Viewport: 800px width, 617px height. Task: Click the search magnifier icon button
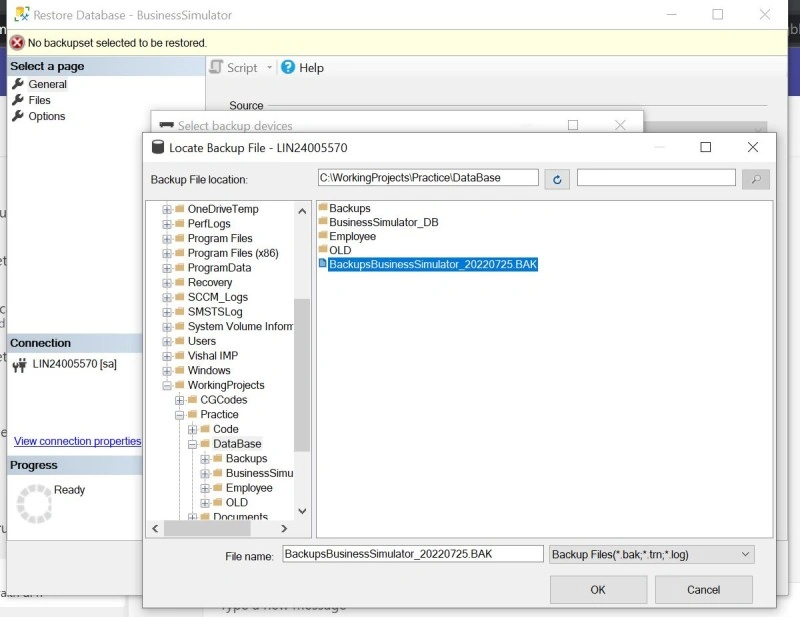pos(756,179)
